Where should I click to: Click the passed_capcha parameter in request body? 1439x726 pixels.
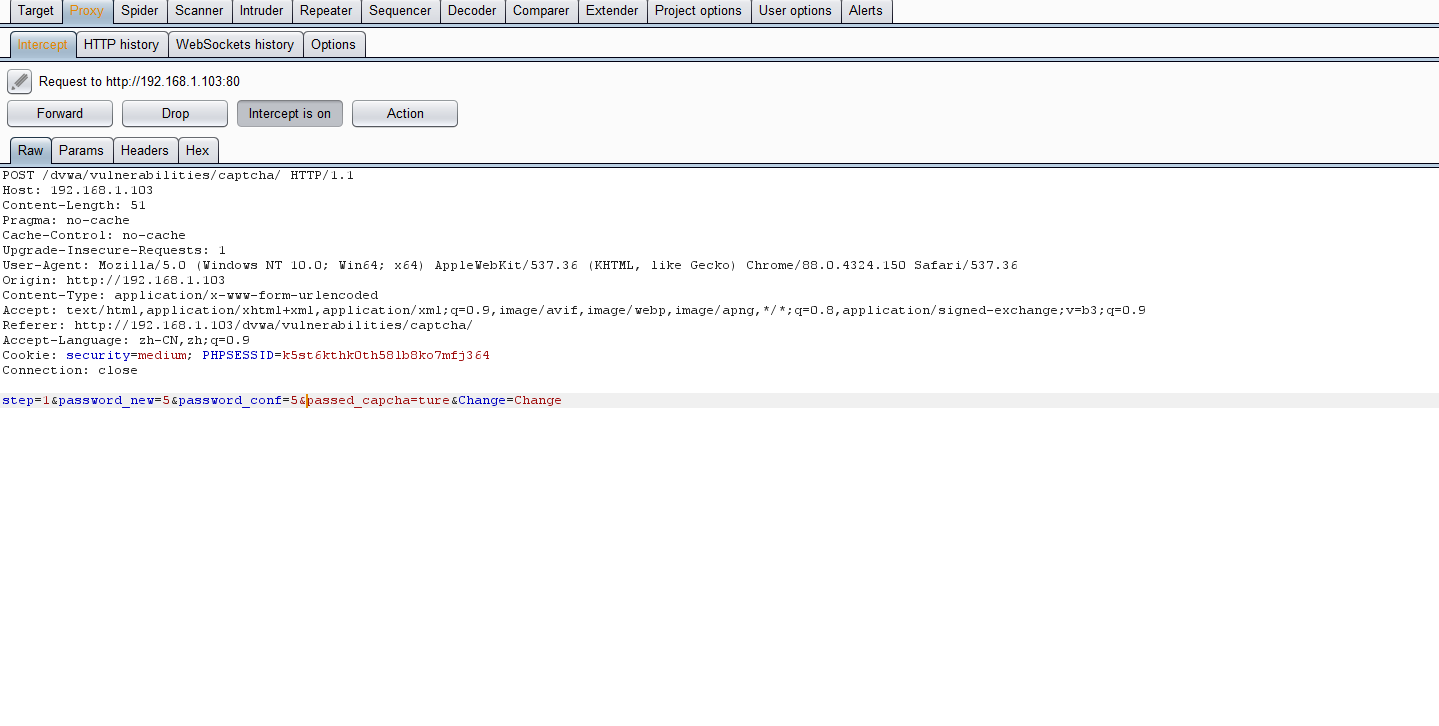[x=358, y=401]
